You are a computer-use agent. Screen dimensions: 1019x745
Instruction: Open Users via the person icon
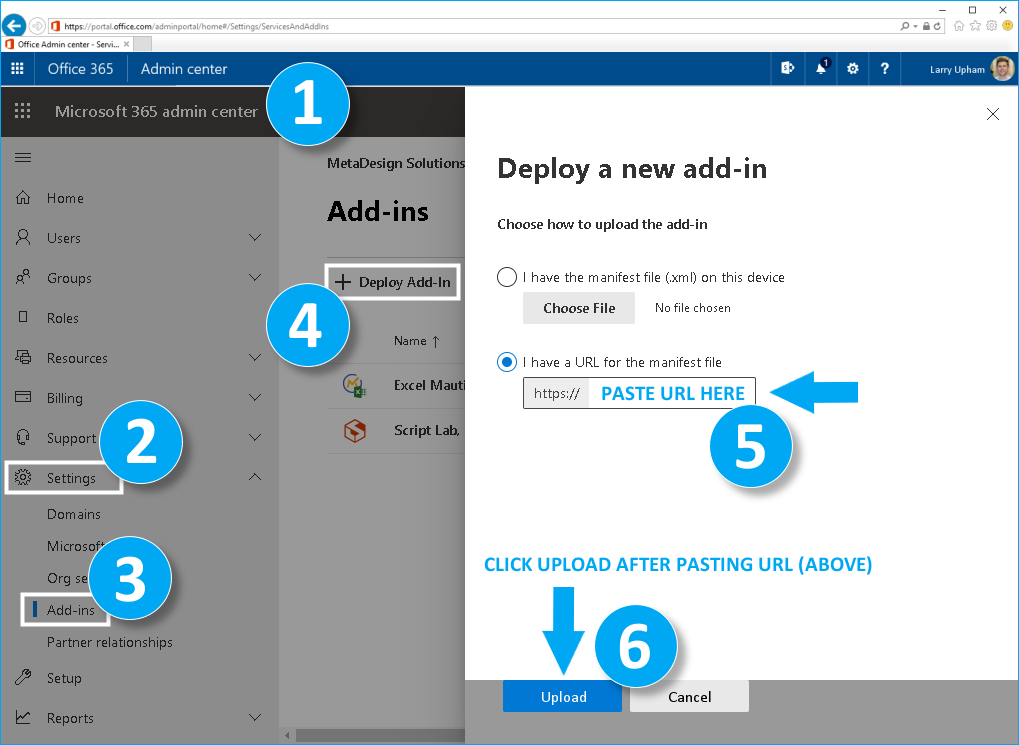pos(22,238)
